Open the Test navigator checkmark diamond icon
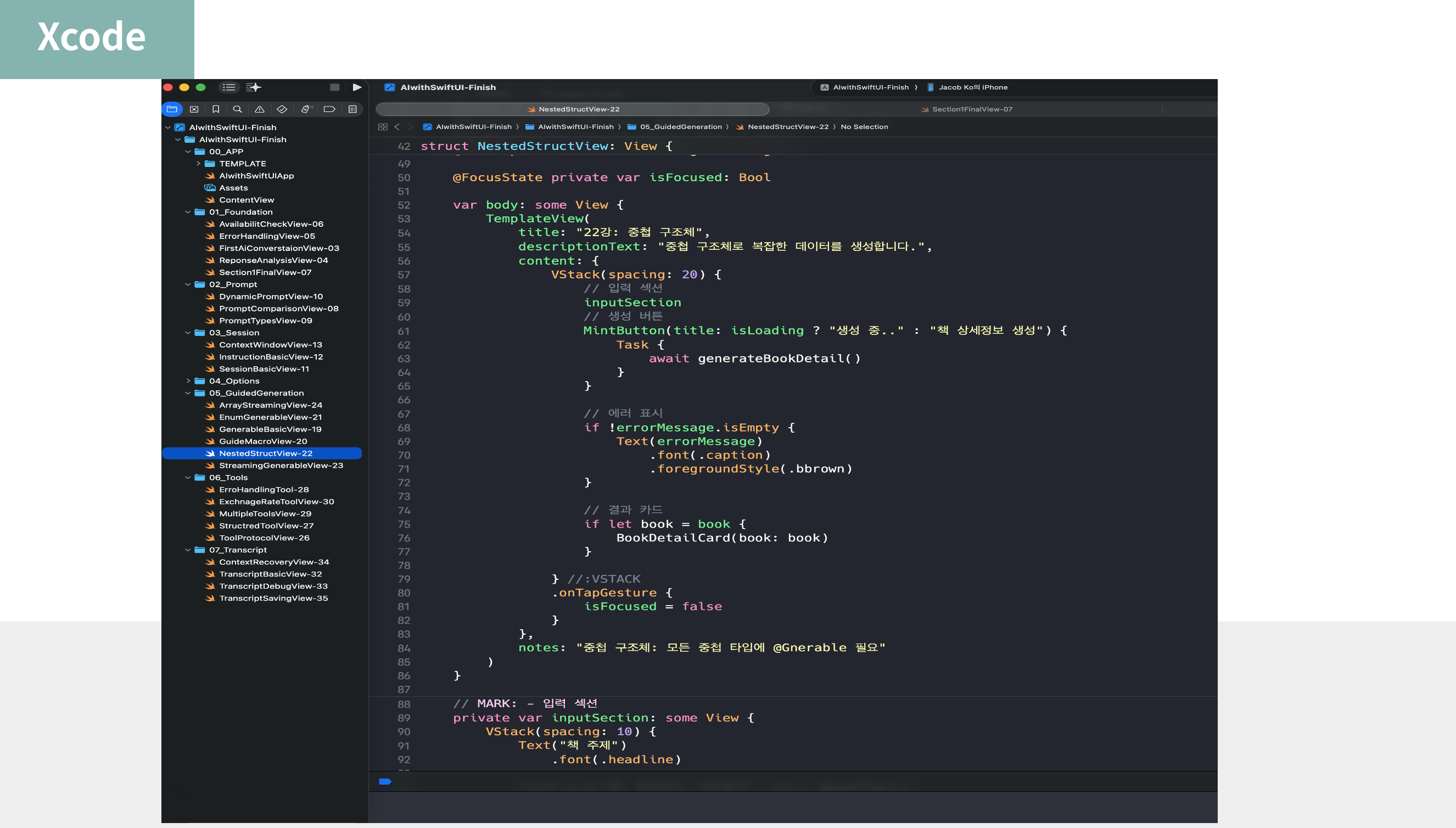The height and width of the screenshot is (828, 1456). (282, 109)
